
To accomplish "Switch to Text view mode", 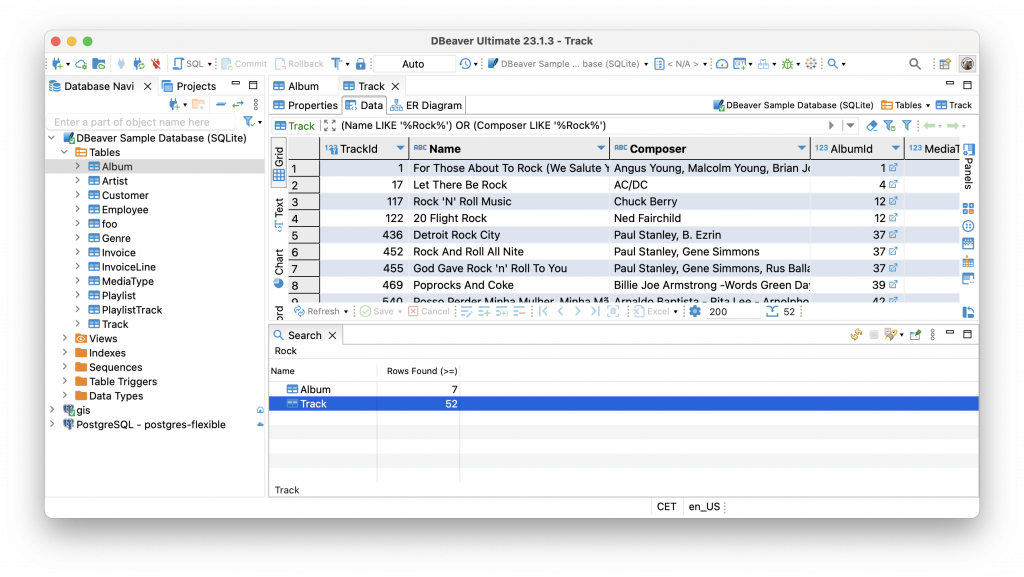I will pyautogui.click(x=279, y=213).
